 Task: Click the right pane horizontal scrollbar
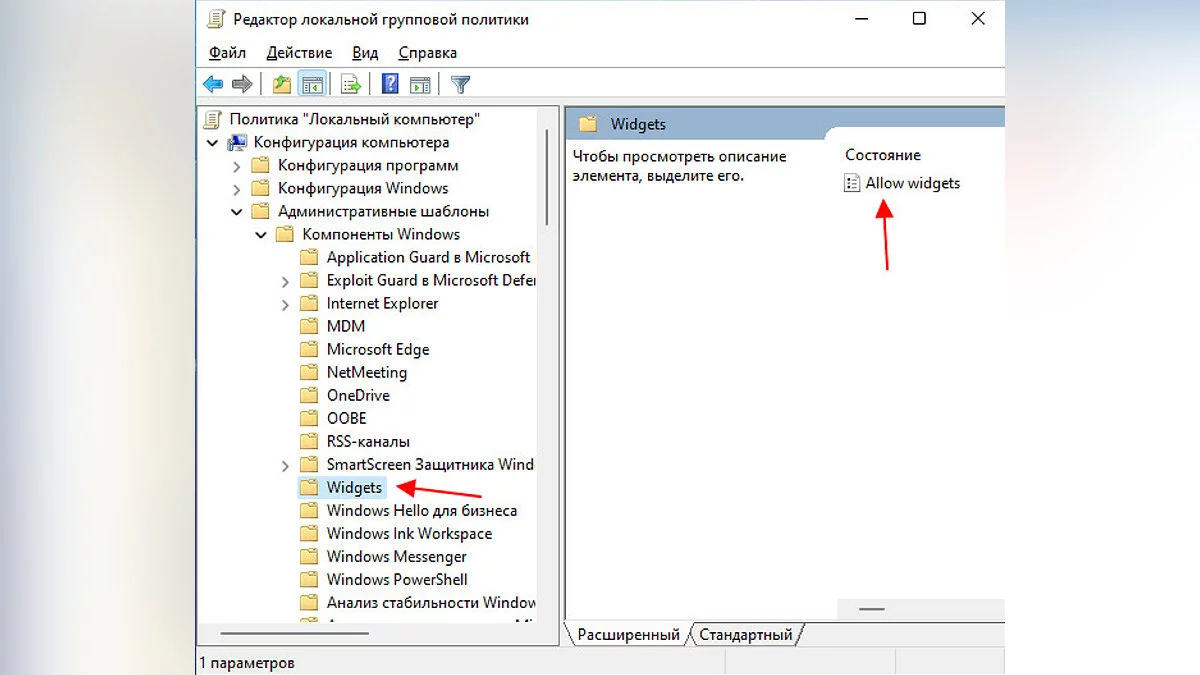(x=872, y=609)
